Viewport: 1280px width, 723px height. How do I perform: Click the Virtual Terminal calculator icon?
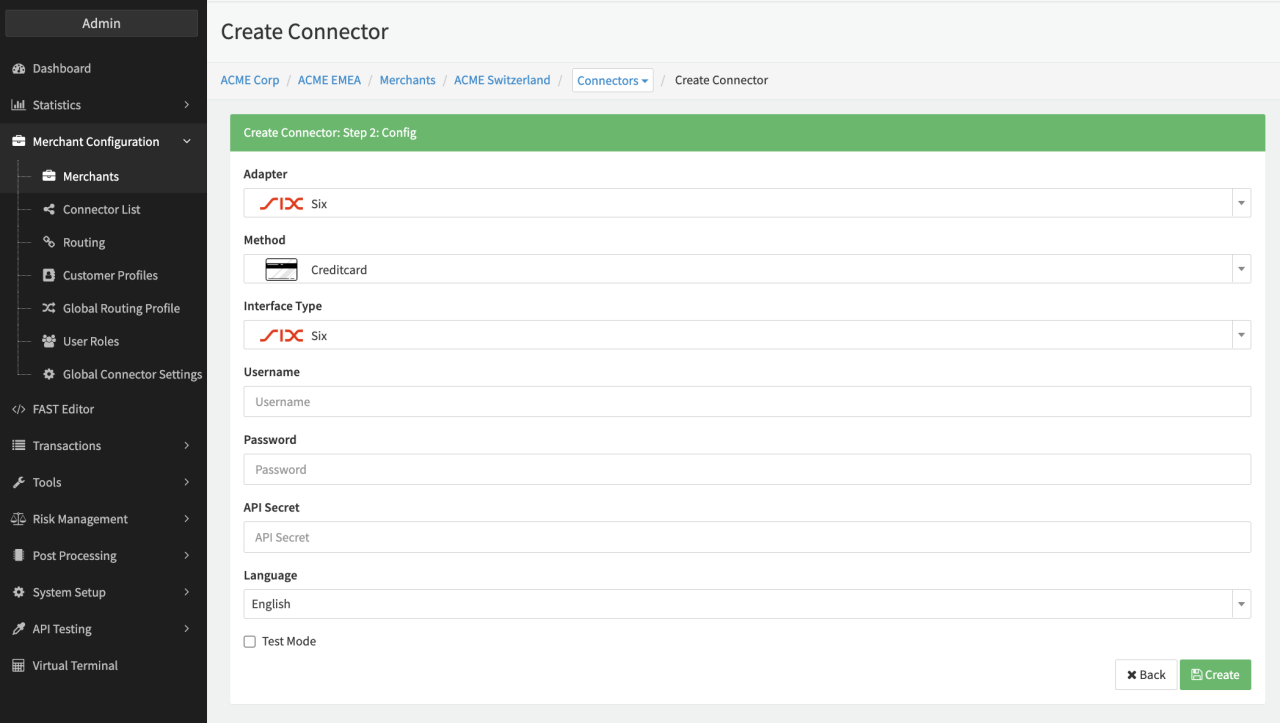click(18, 666)
